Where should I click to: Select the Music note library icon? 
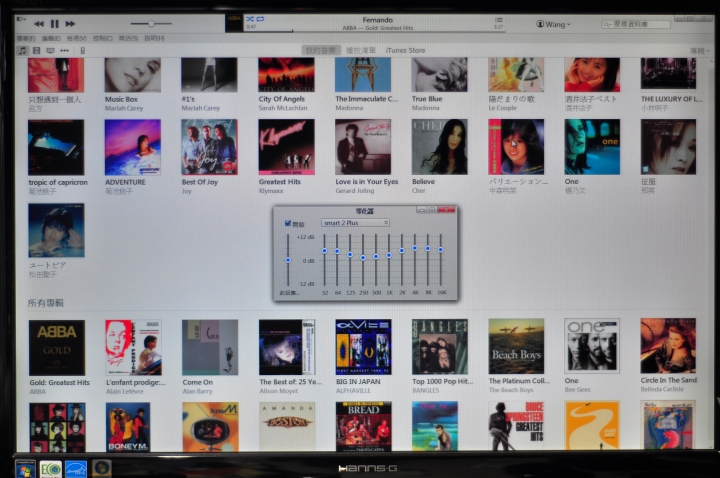tap(22, 51)
